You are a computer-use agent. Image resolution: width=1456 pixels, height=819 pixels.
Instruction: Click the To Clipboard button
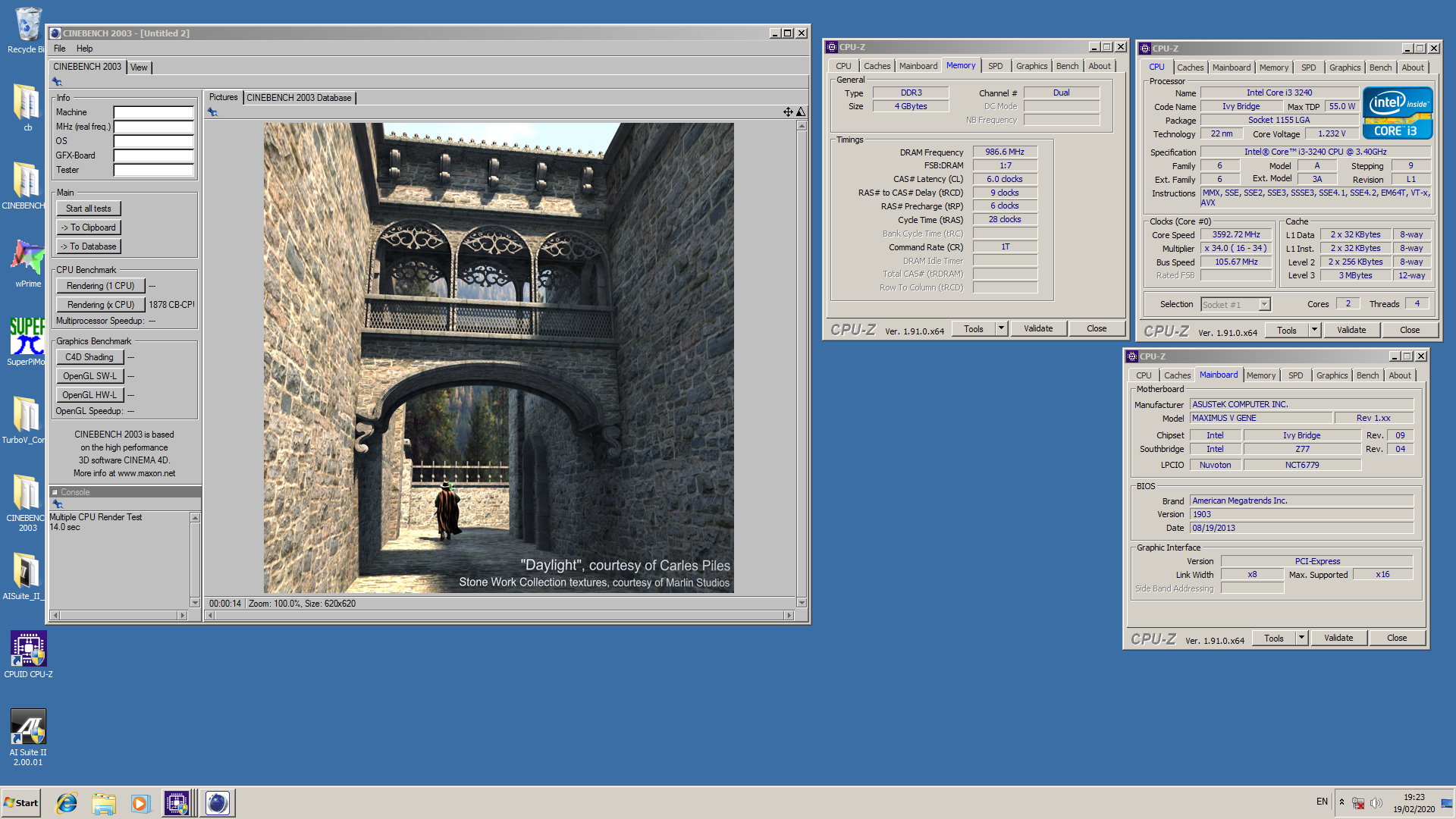click(x=89, y=227)
